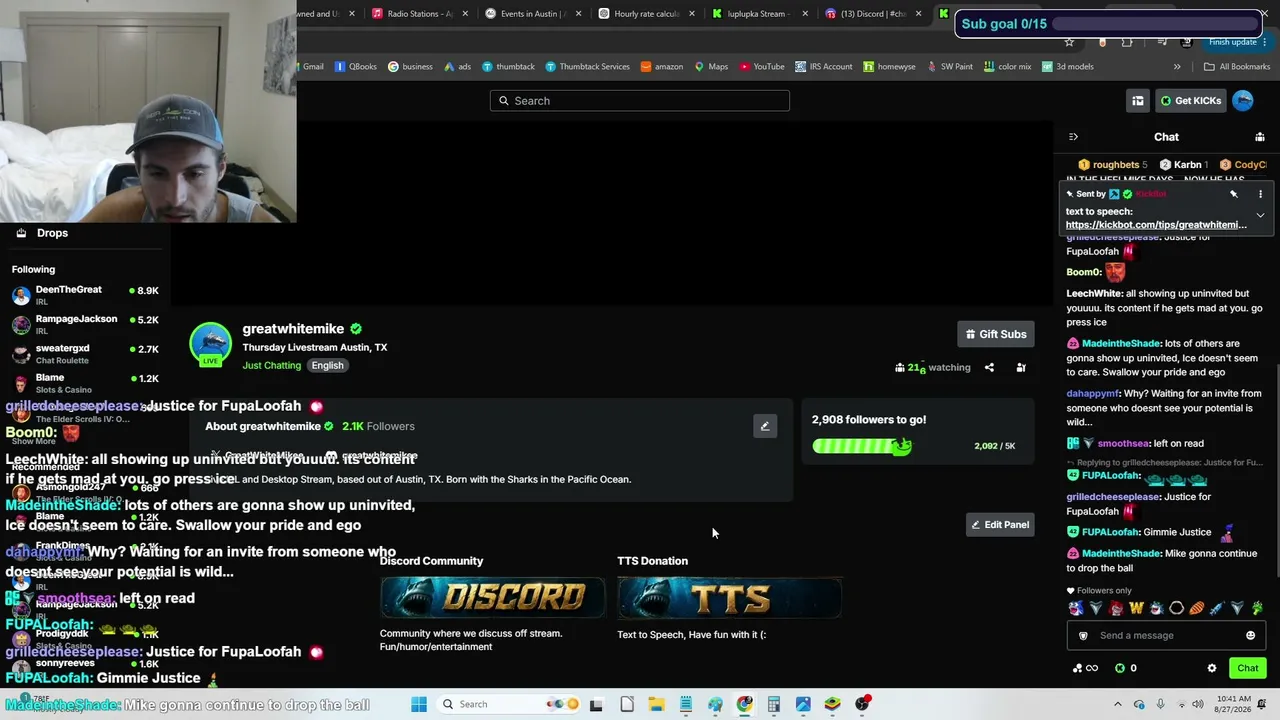Open the IRS Account bookmark
Screen dimensions: 1280x720
pyautogui.click(x=824, y=67)
